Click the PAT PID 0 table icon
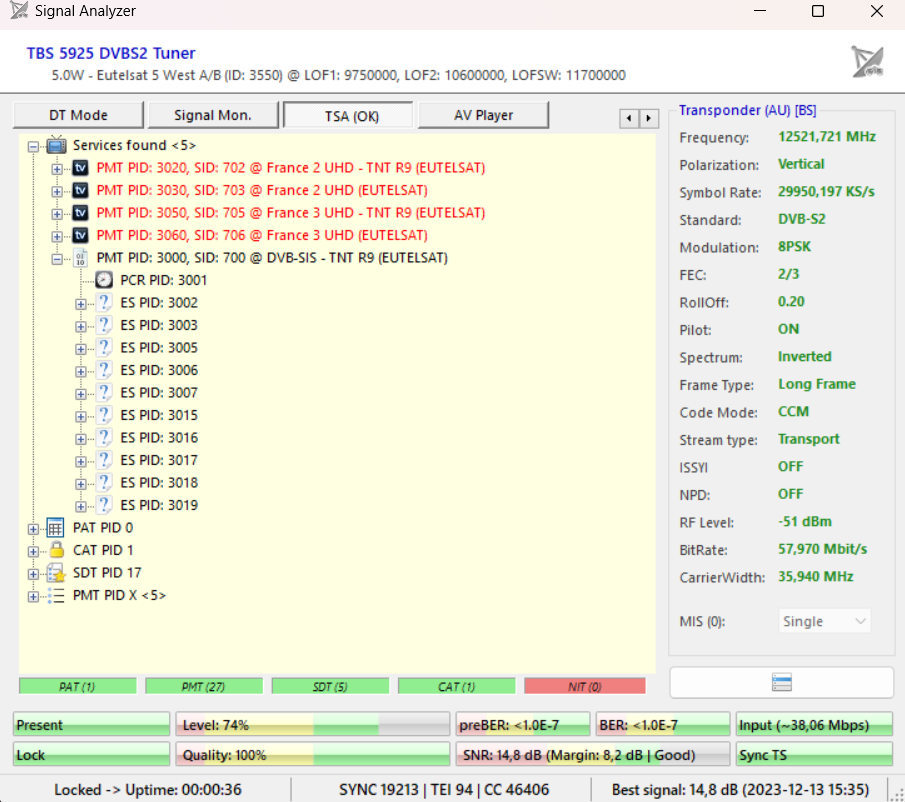 (55, 527)
